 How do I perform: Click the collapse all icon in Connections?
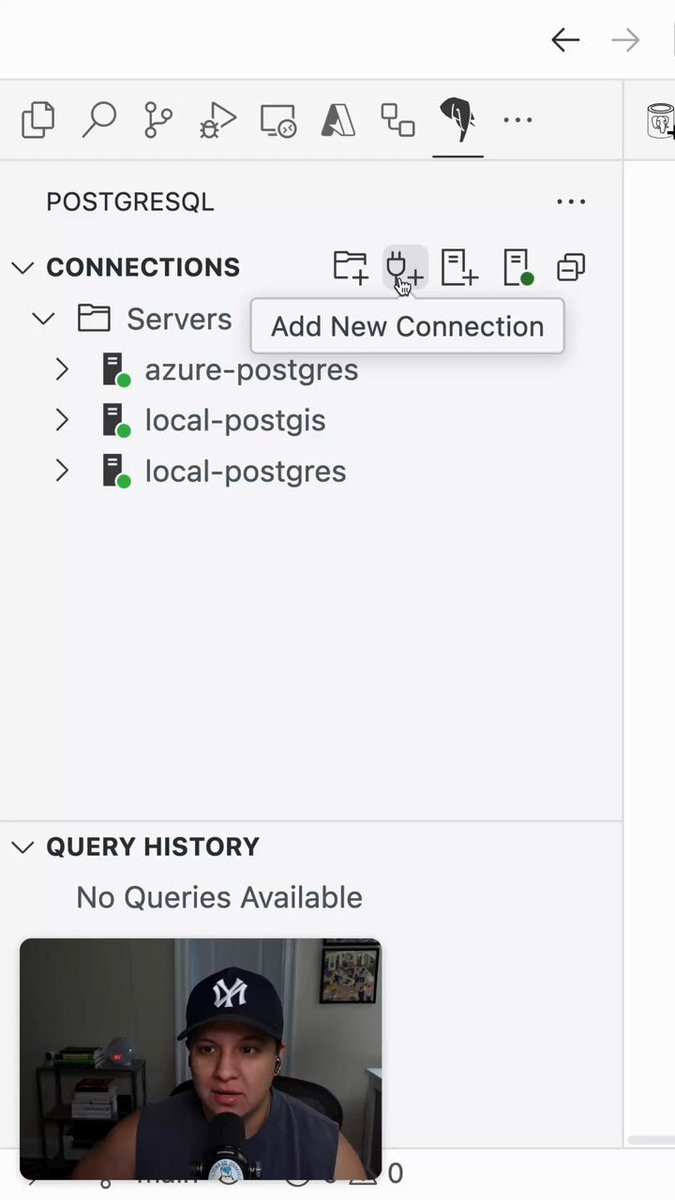pos(571,267)
